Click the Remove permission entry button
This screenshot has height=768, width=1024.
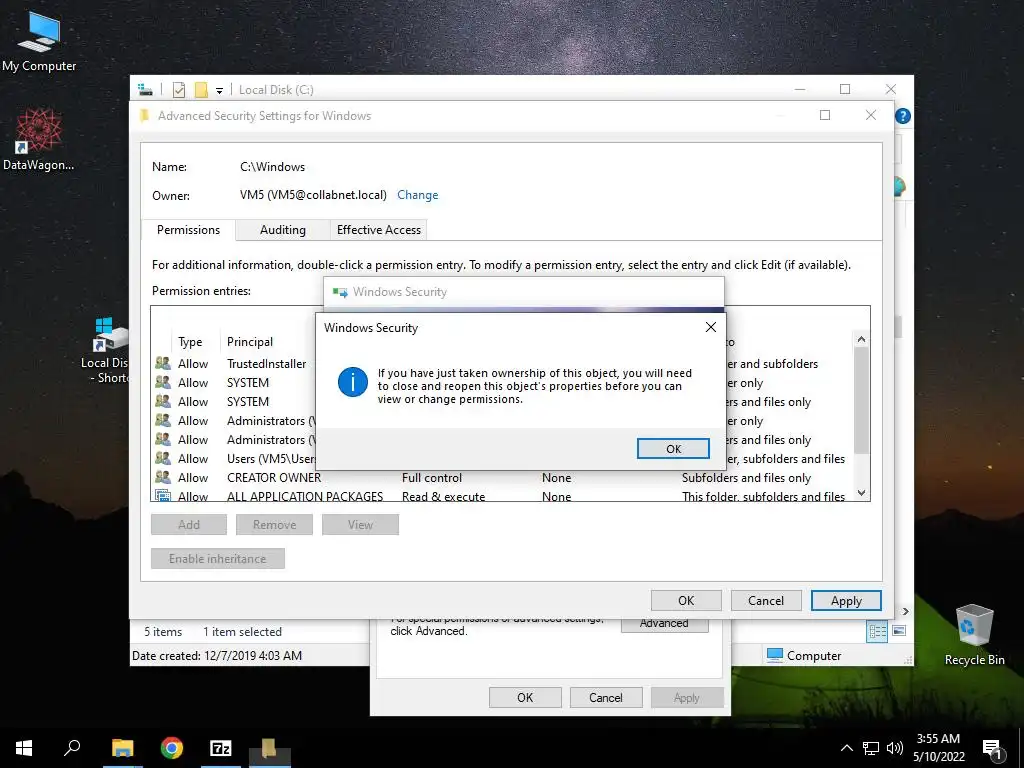pyautogui.click(x=274, y=524)
